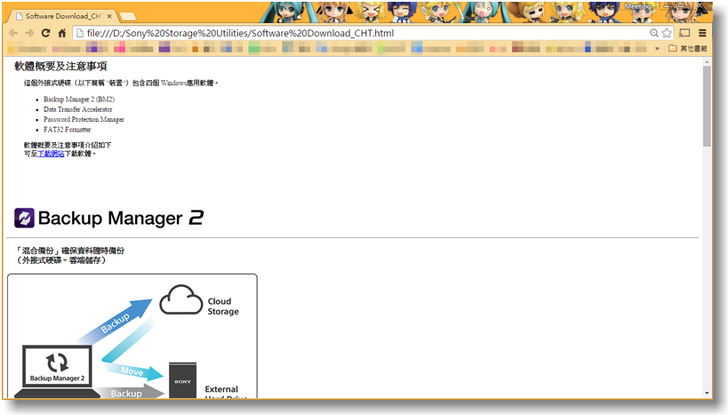Select the Software Download_CHT tab

63,16
